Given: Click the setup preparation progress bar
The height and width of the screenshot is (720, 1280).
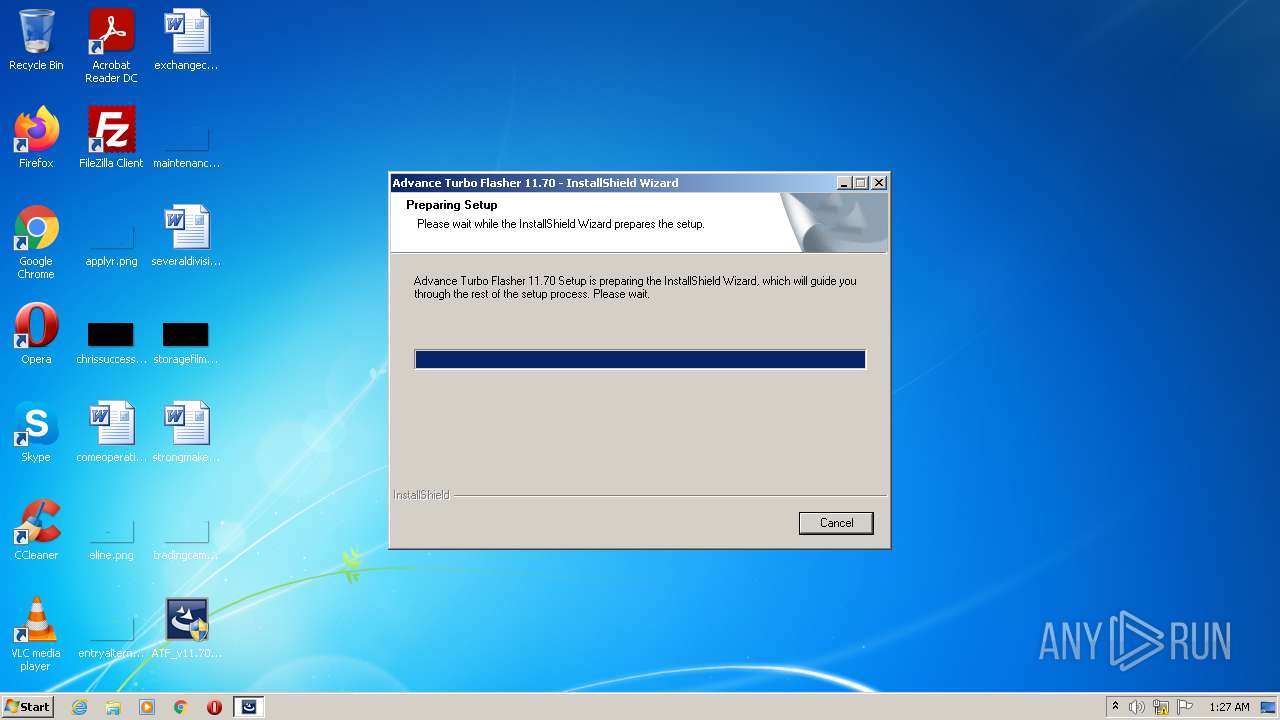Looking at the screenshot, I should click(640, 359).
